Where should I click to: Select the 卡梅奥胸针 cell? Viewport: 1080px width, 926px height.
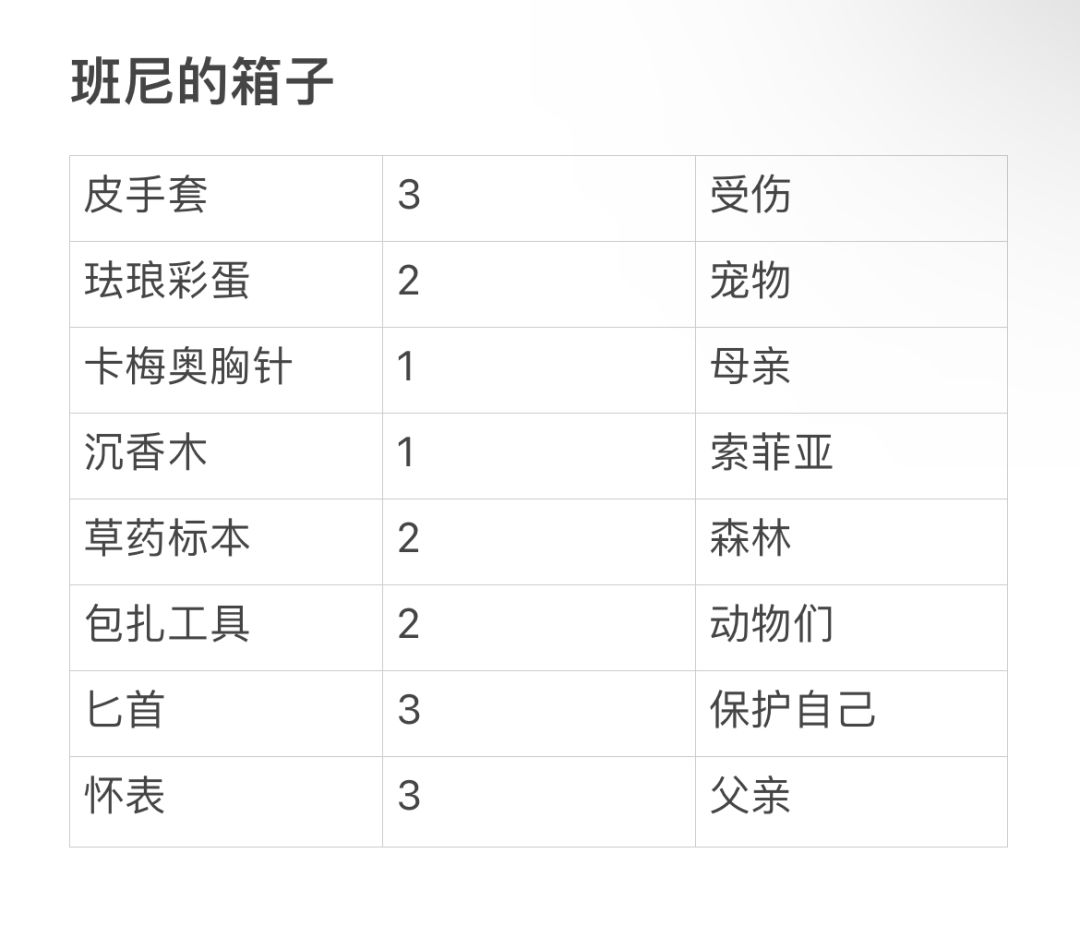point(188,367)
